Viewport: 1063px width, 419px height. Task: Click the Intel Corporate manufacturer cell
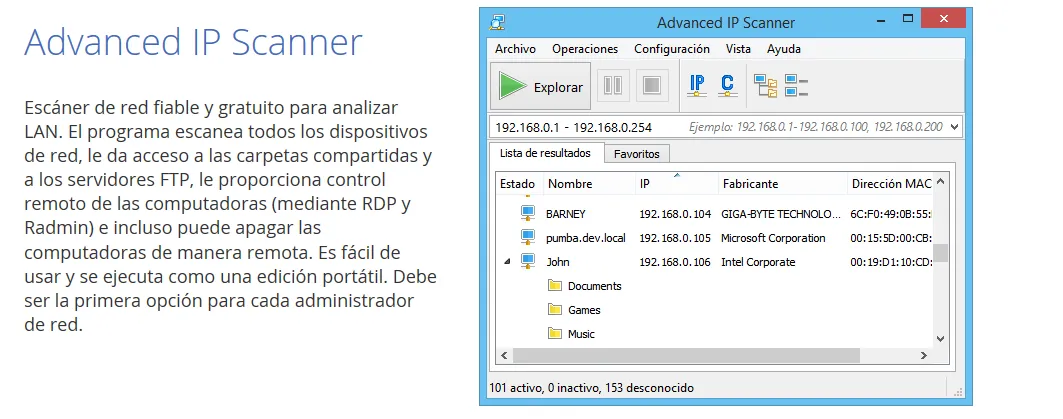(x=758, y=262)
